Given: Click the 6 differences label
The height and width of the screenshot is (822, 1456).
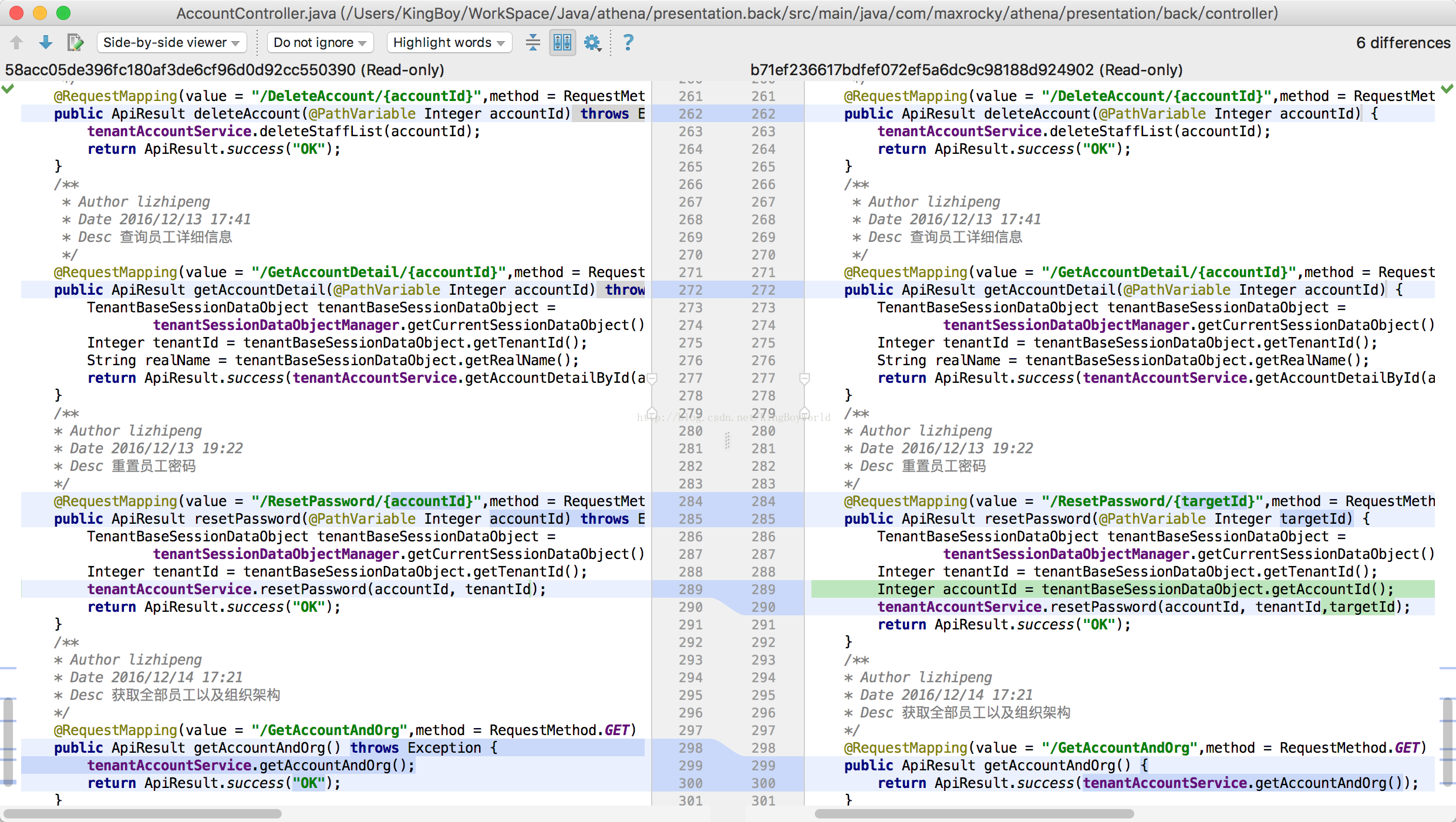Looking at the screenshot, I should 1403,43.
